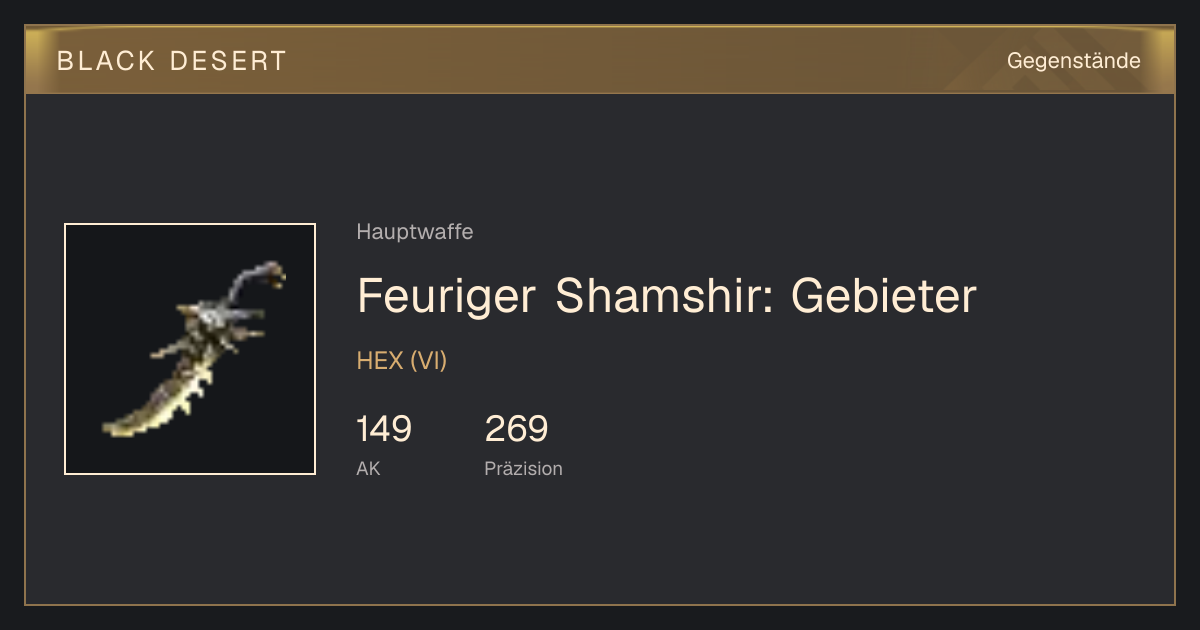
Task: Select the word Feuriger in the title
Action: [x=447, y=296]
